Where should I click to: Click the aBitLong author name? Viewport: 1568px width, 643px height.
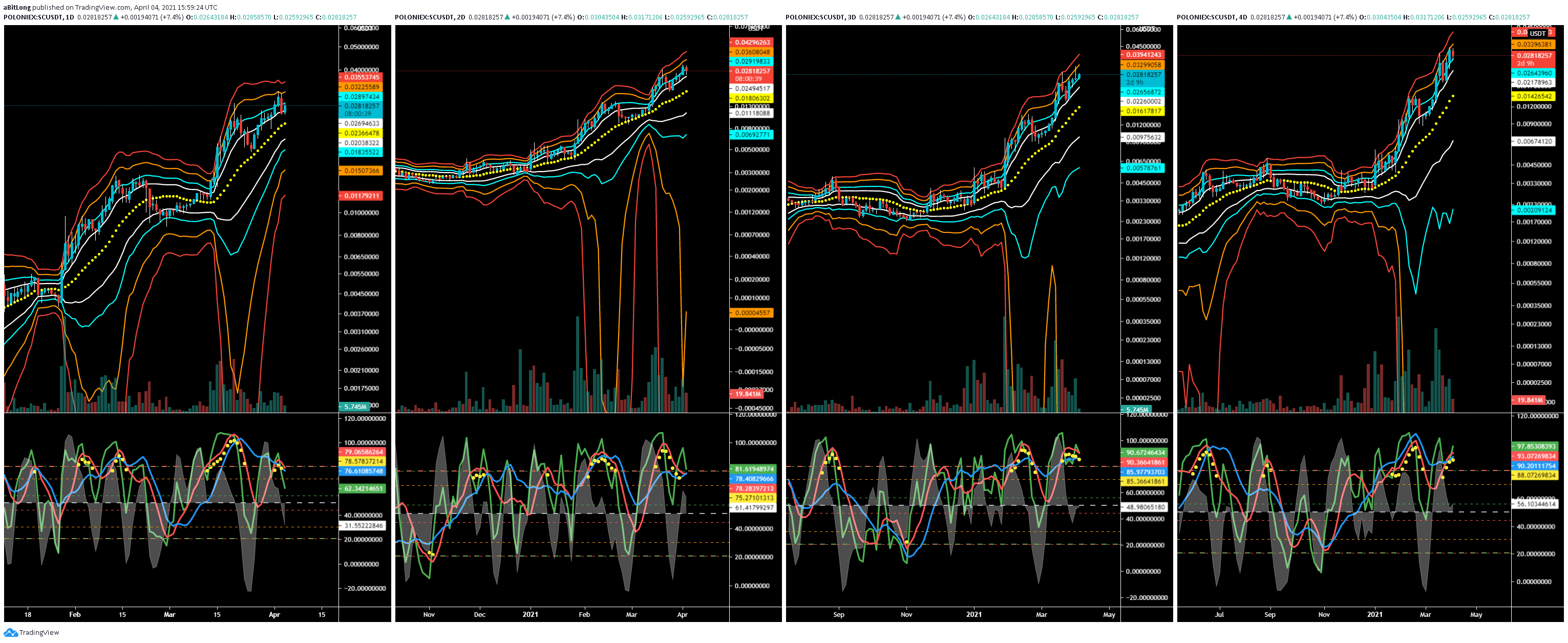[16, 7]
